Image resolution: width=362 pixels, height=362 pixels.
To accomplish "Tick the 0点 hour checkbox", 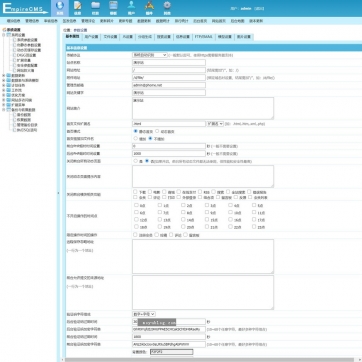I will click(136, 205).
